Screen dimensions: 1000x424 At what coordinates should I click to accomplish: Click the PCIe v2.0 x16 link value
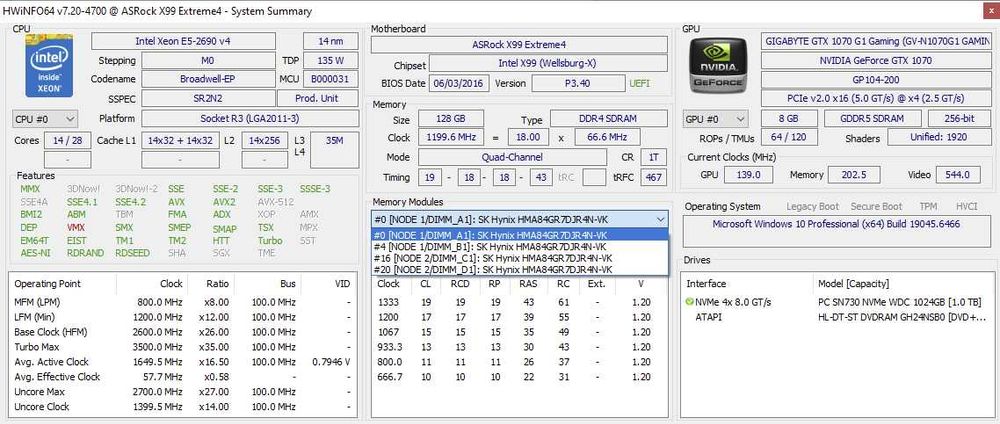tap(876, 98)
